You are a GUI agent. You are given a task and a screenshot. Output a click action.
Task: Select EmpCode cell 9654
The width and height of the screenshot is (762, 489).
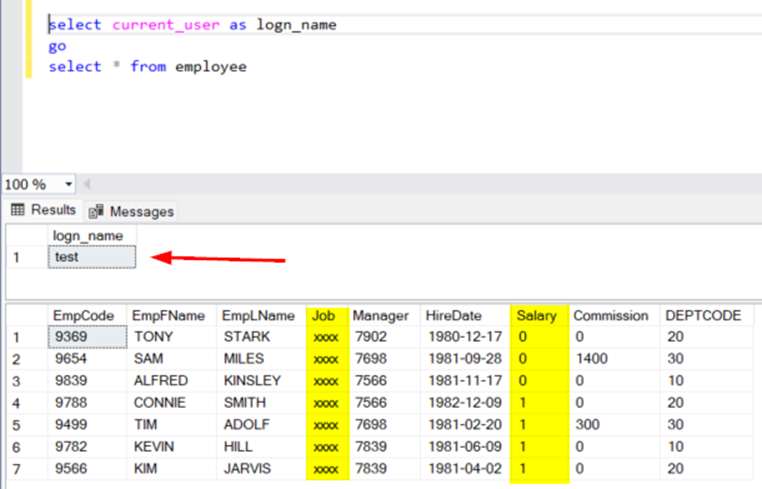pos(87,359)
